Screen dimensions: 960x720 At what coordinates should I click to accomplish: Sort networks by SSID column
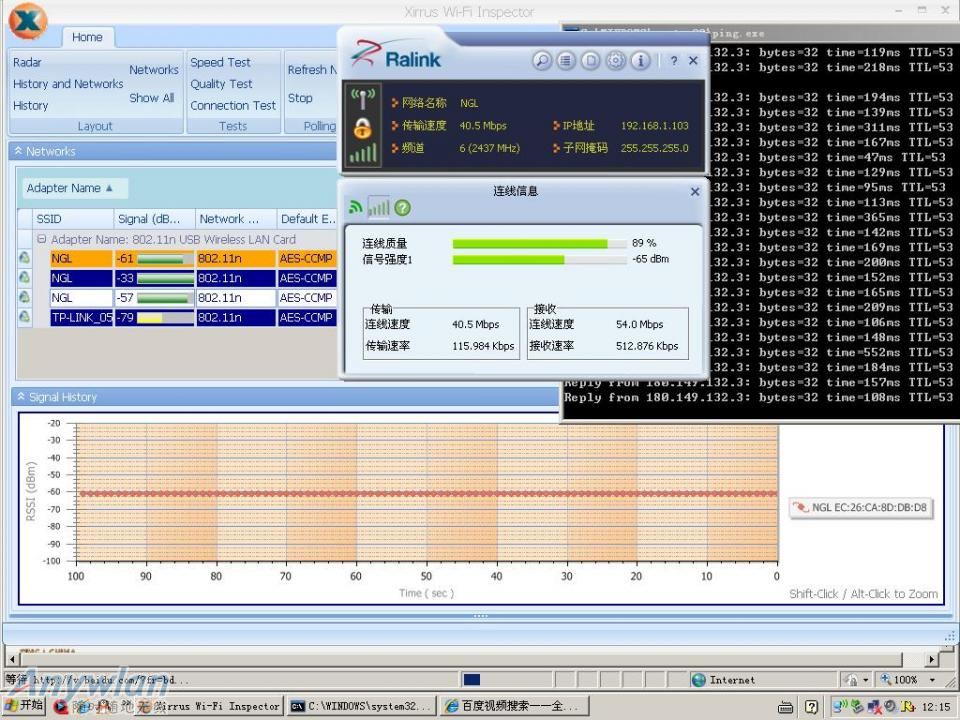pyautogui.click(x=72, y=219)
